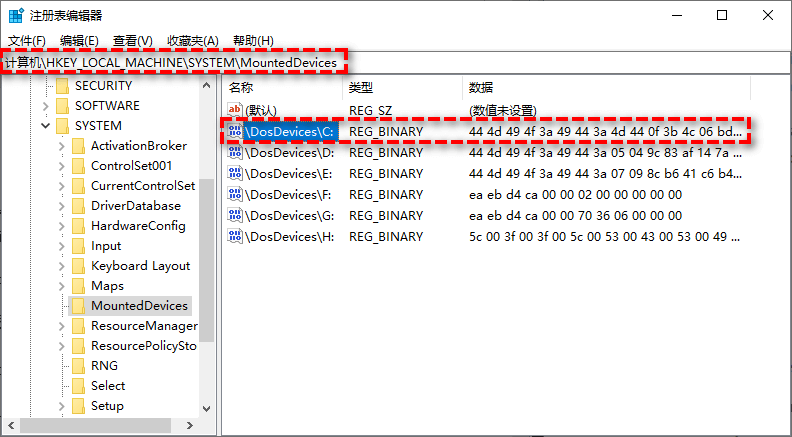Click the ControlSet001 folder icon

tap(78, 166)
